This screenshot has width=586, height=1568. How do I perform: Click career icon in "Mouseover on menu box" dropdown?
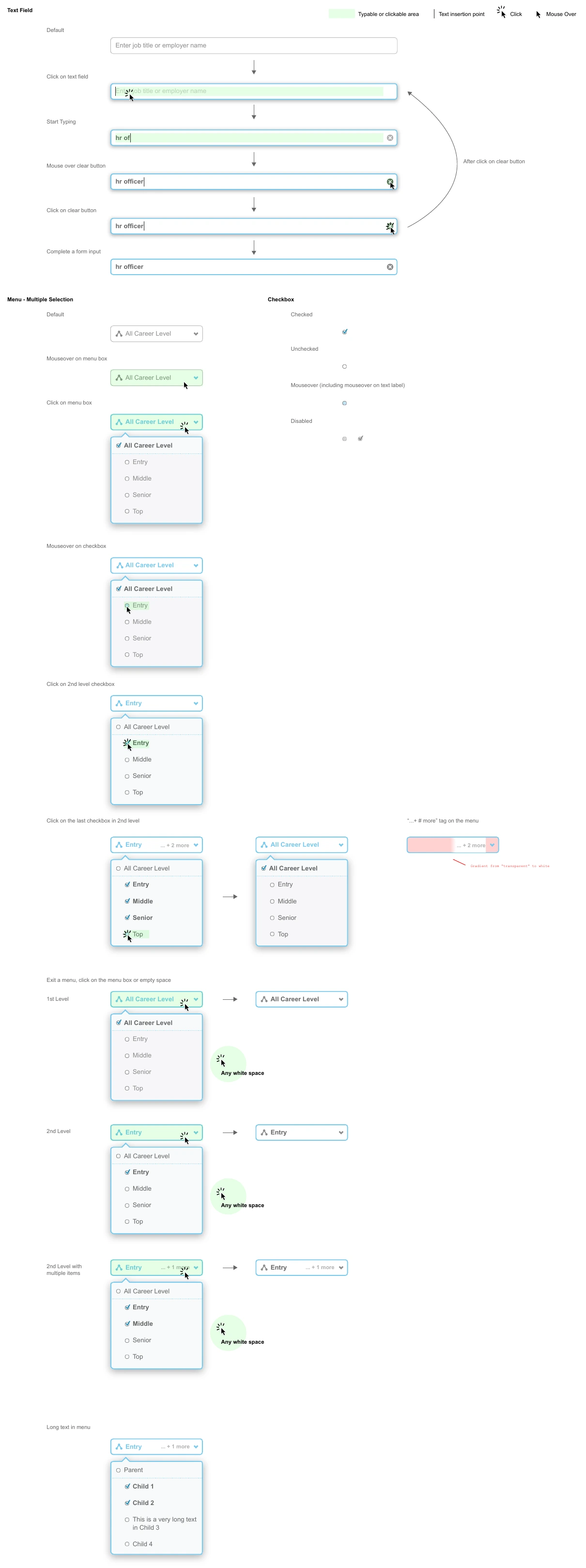pos(119,377)
